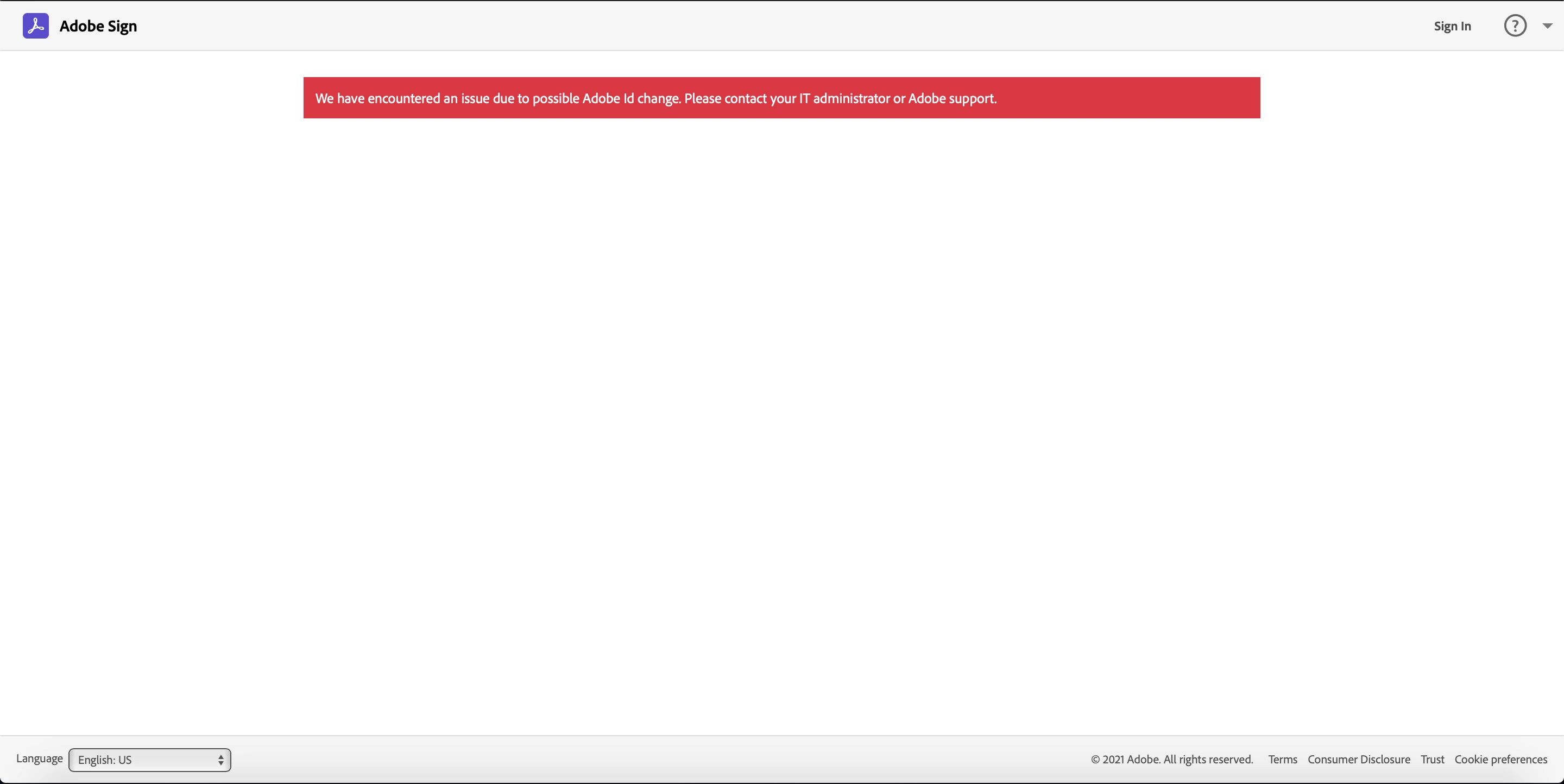Click "Adobe support" text in error banner

pyautogui.click(x=951, y=98)
